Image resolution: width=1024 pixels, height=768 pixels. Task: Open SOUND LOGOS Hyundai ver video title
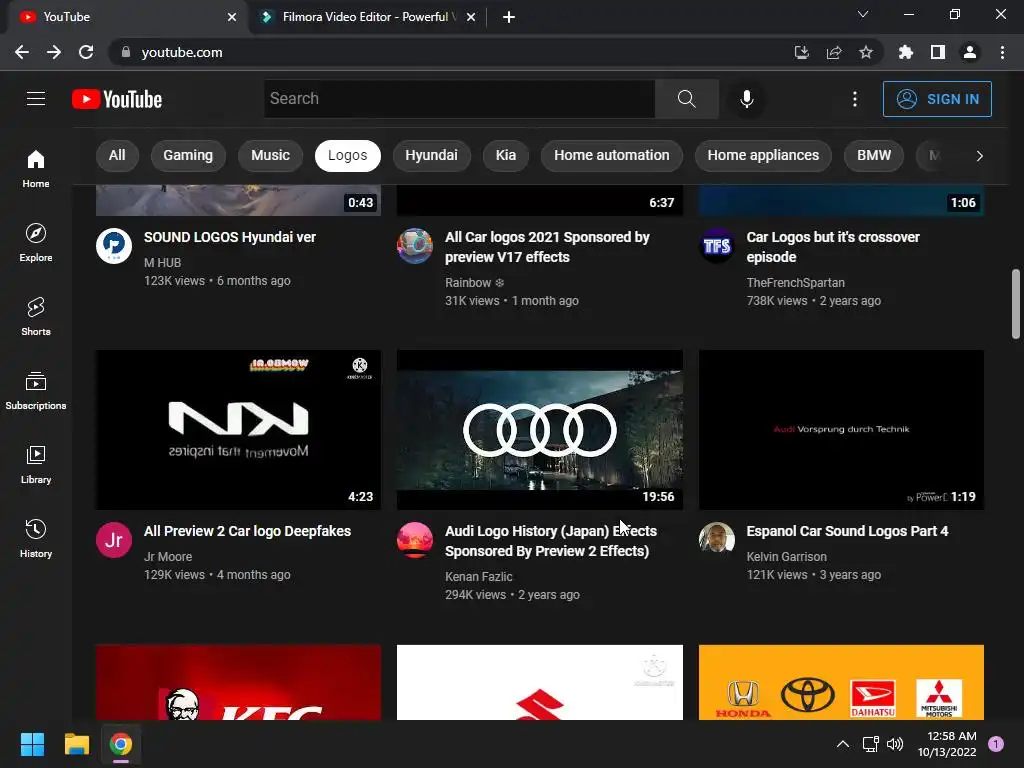click(x=230, y=237)
